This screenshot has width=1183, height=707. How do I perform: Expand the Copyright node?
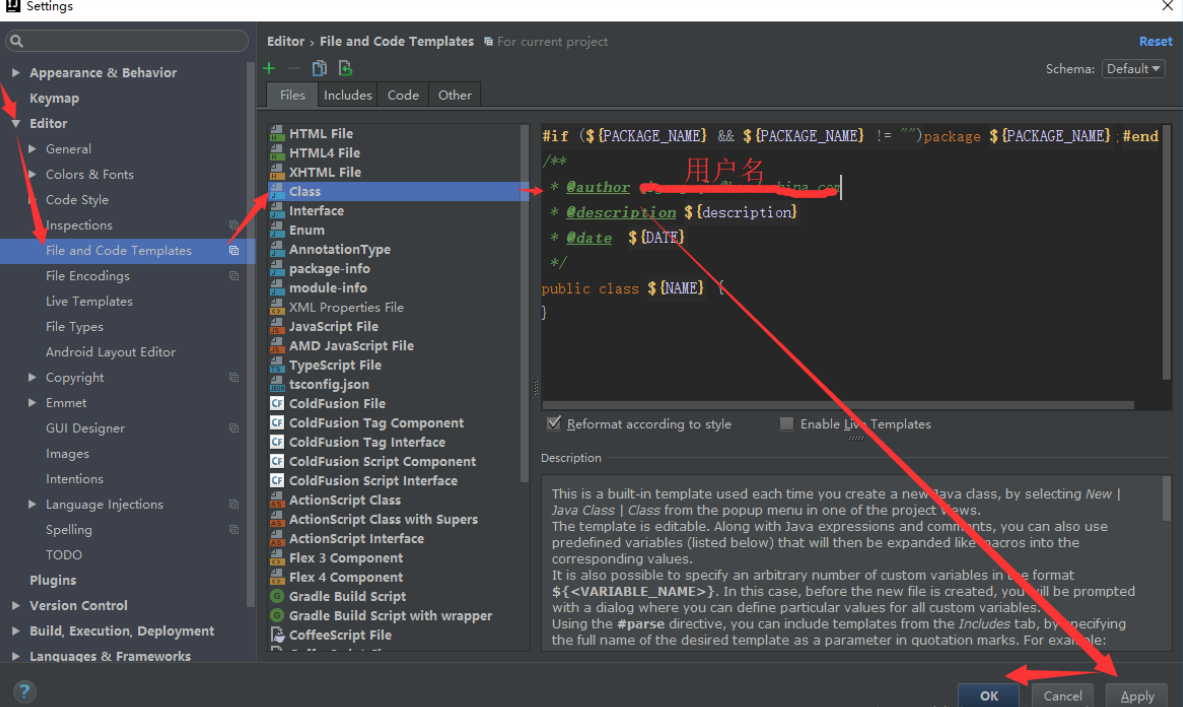tap(32, 377)
